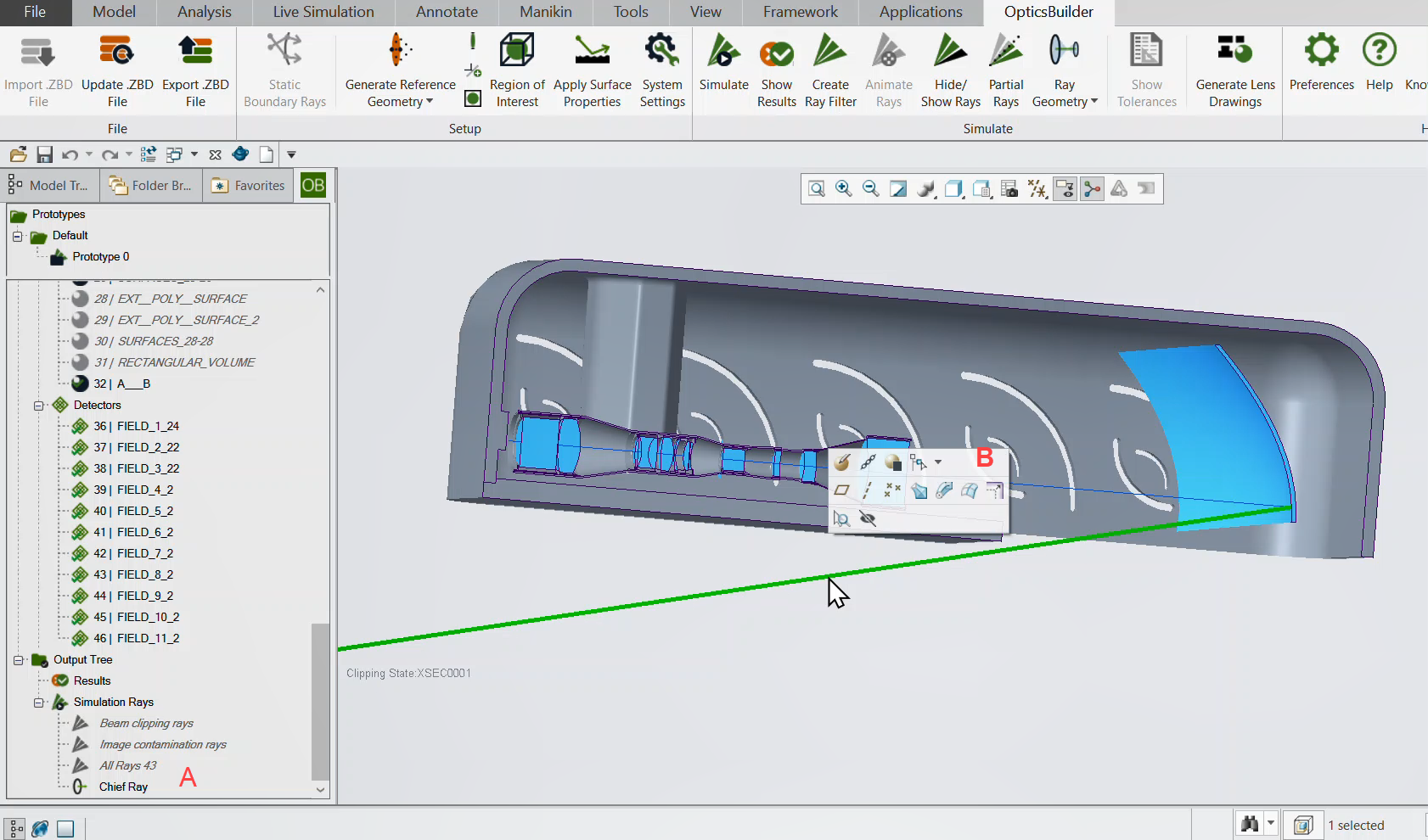Toggle Hide/Show Rays
The height and width of the screenshot is (840, 1428).
951,71
